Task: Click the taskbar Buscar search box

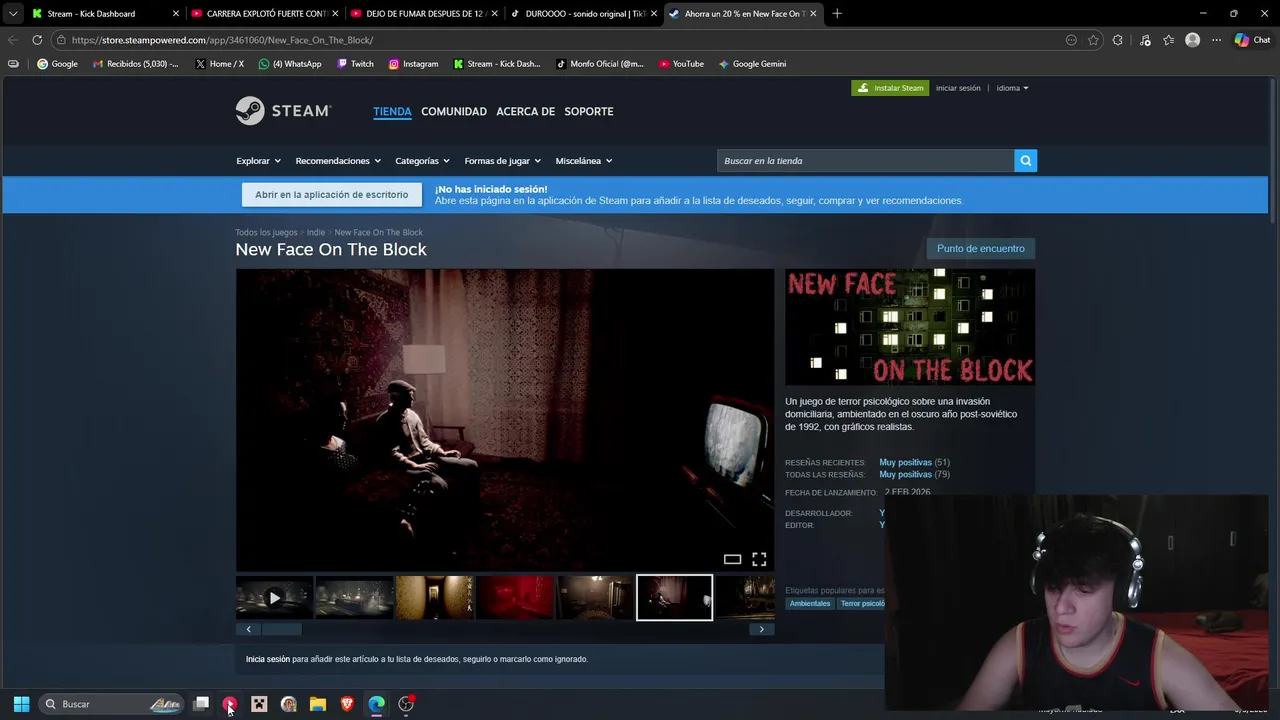Action: pos(111,704)
